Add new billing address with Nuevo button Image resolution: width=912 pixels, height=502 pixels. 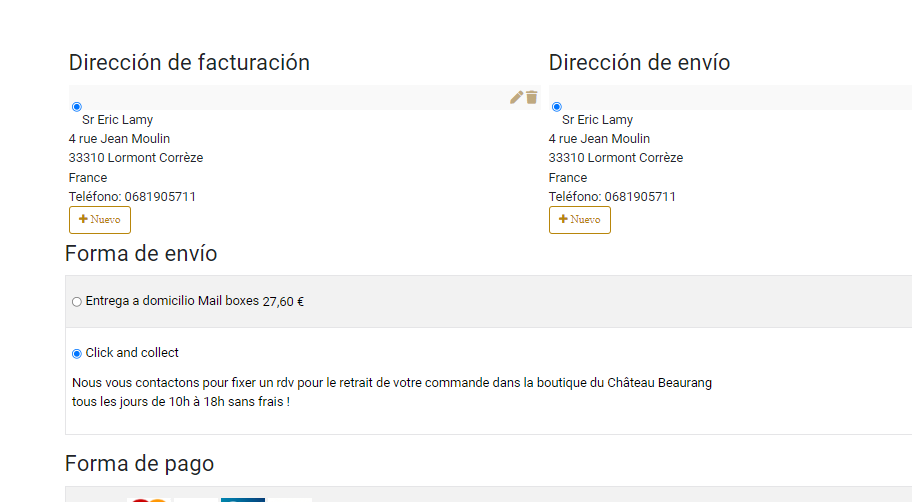[x=100, y=220]
